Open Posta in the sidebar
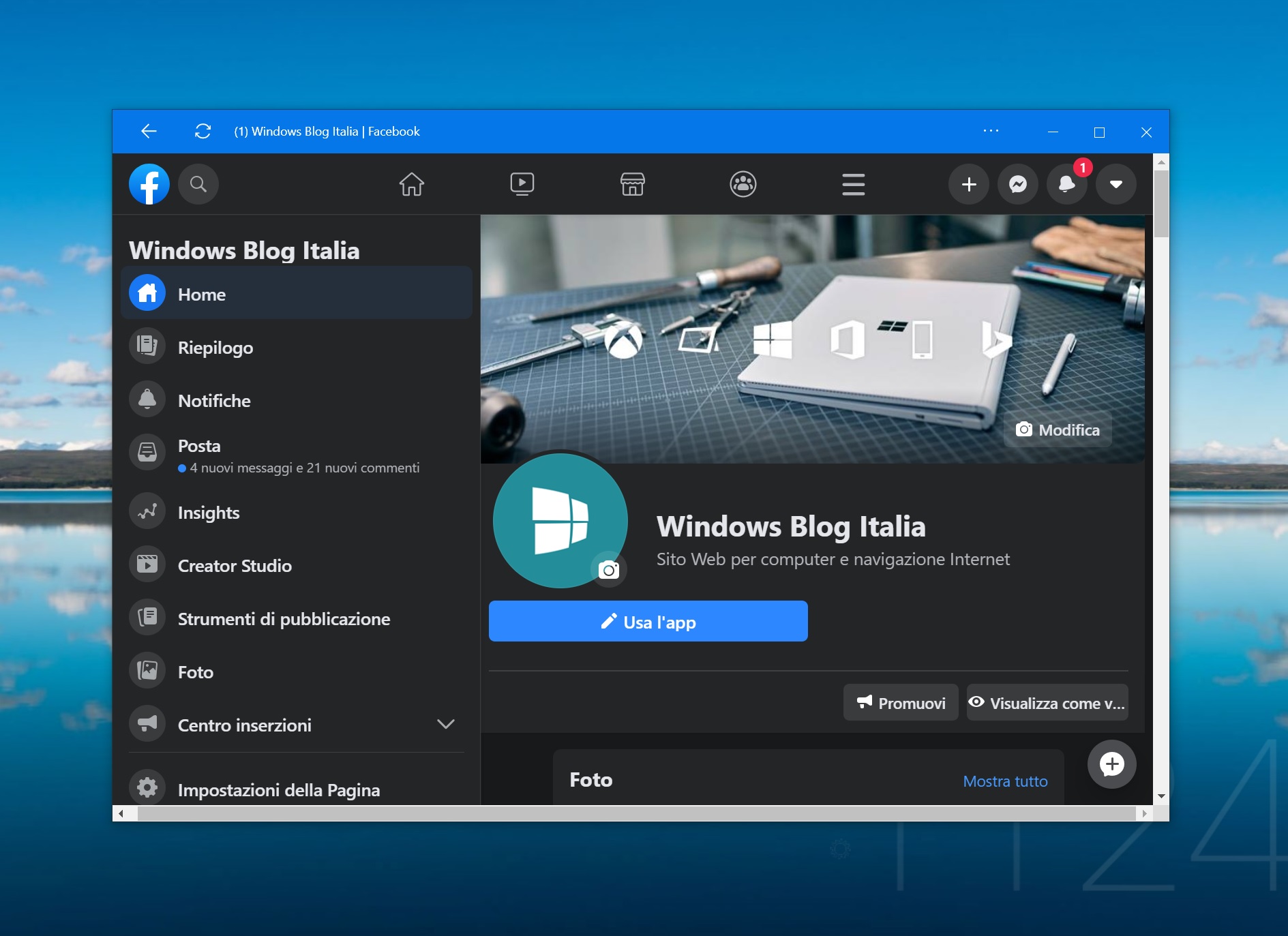1288x936 pixels. (297, 455)
